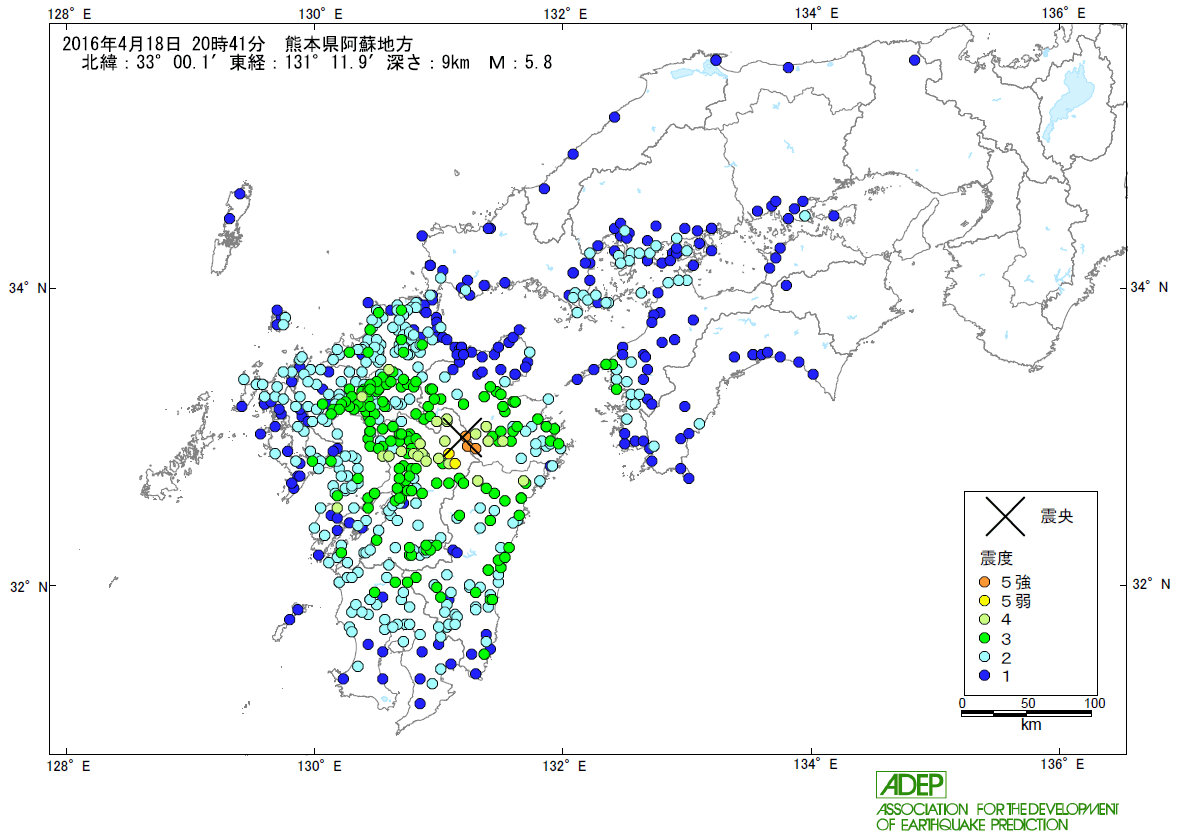Select the light green intensity 4 legend dot

click(x=985, y=620)
